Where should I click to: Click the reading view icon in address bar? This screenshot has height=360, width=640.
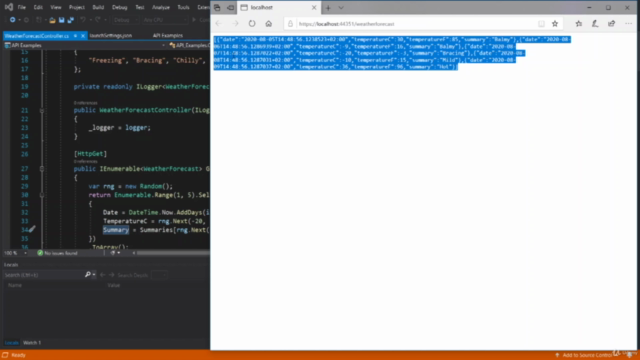541,24
